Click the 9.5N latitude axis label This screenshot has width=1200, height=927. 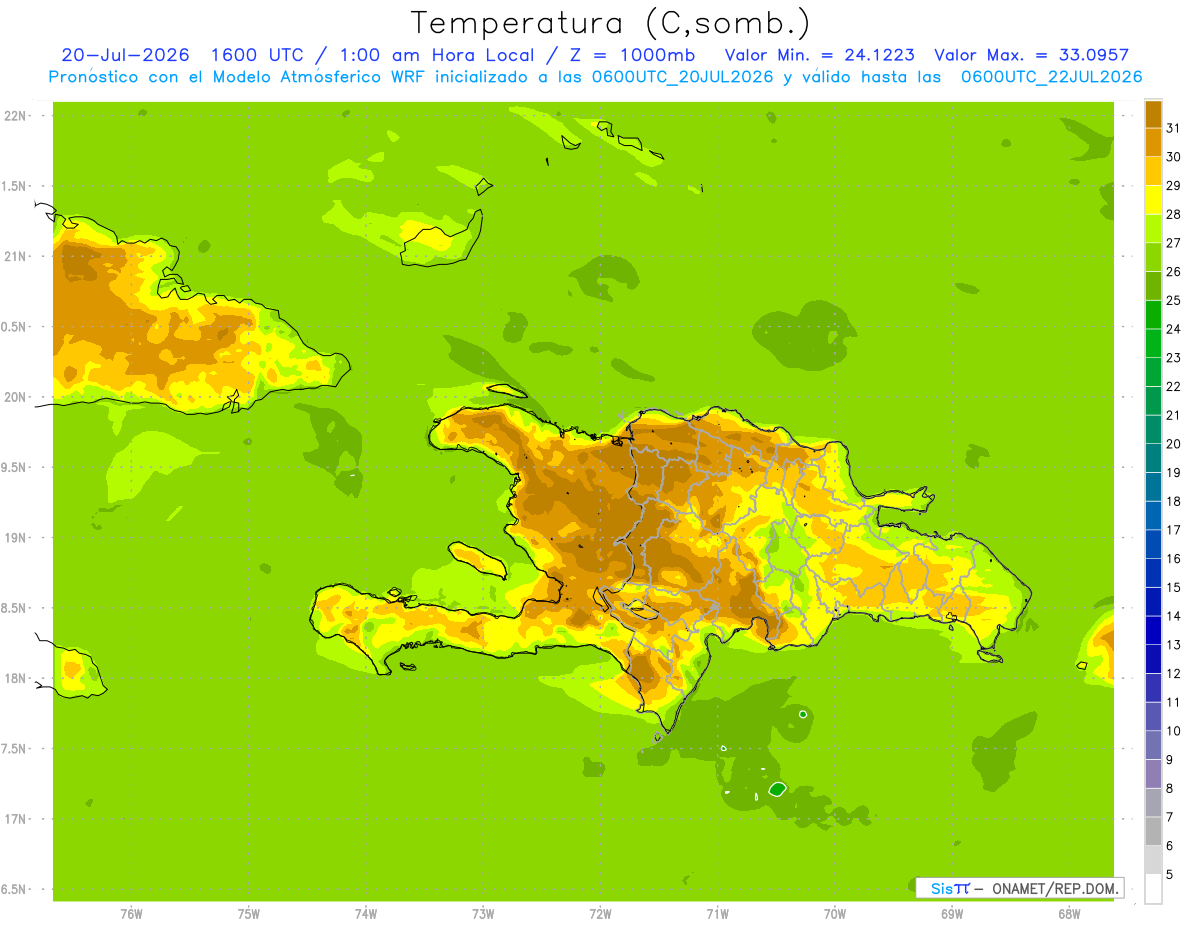15,467
